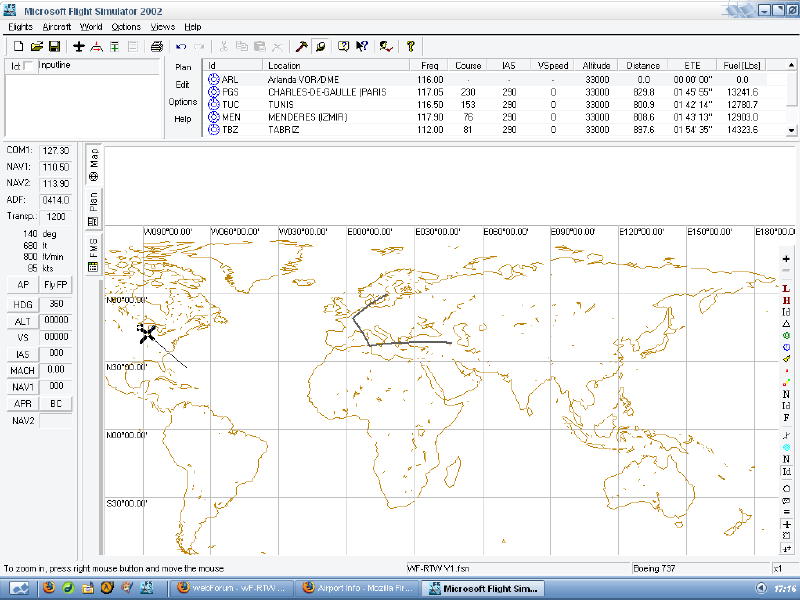Image resolution: width=800 pixels, height=600 pixels.
Task: Click the Location column header
Action: [336, 65]
